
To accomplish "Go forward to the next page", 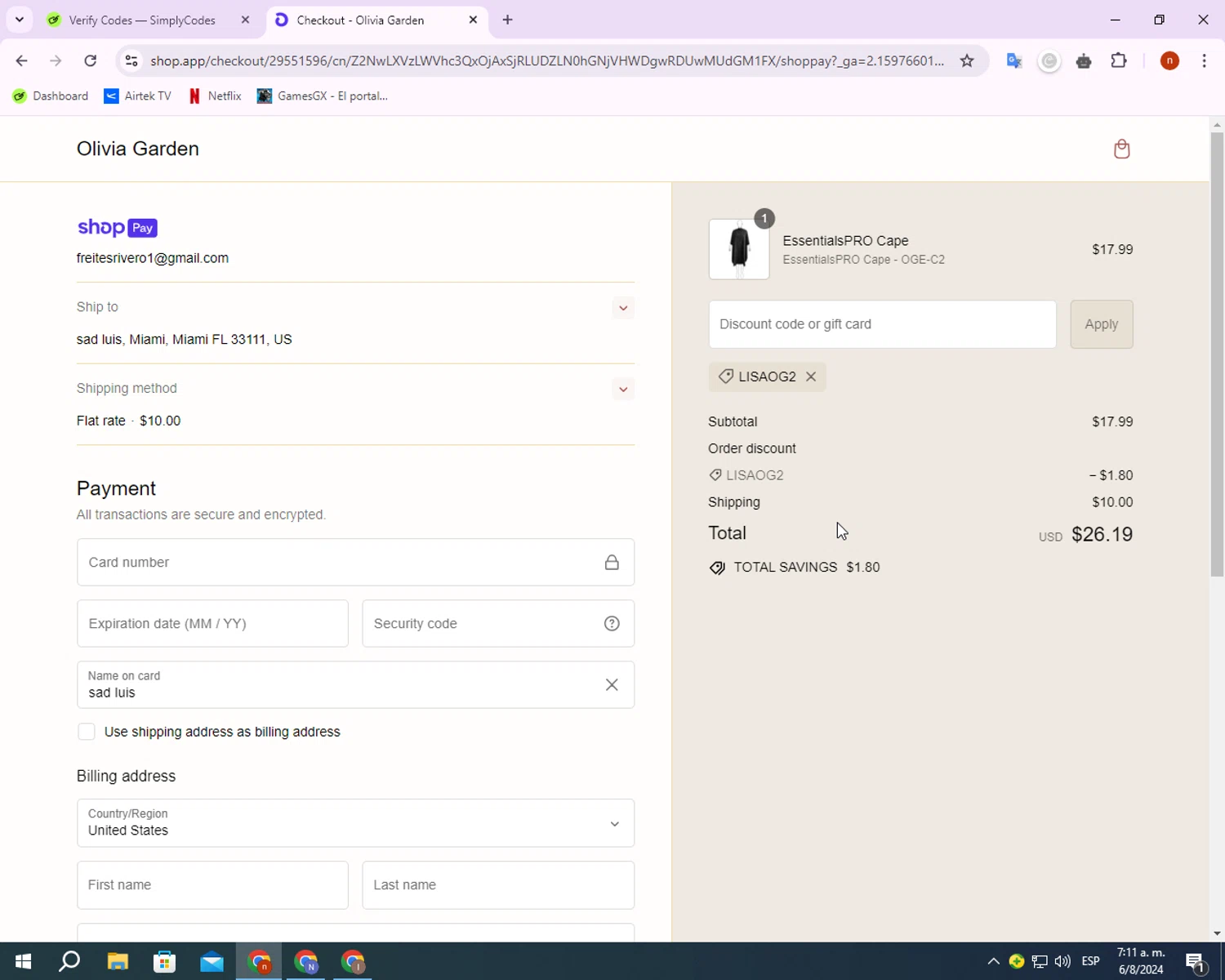I will [56, 61].
